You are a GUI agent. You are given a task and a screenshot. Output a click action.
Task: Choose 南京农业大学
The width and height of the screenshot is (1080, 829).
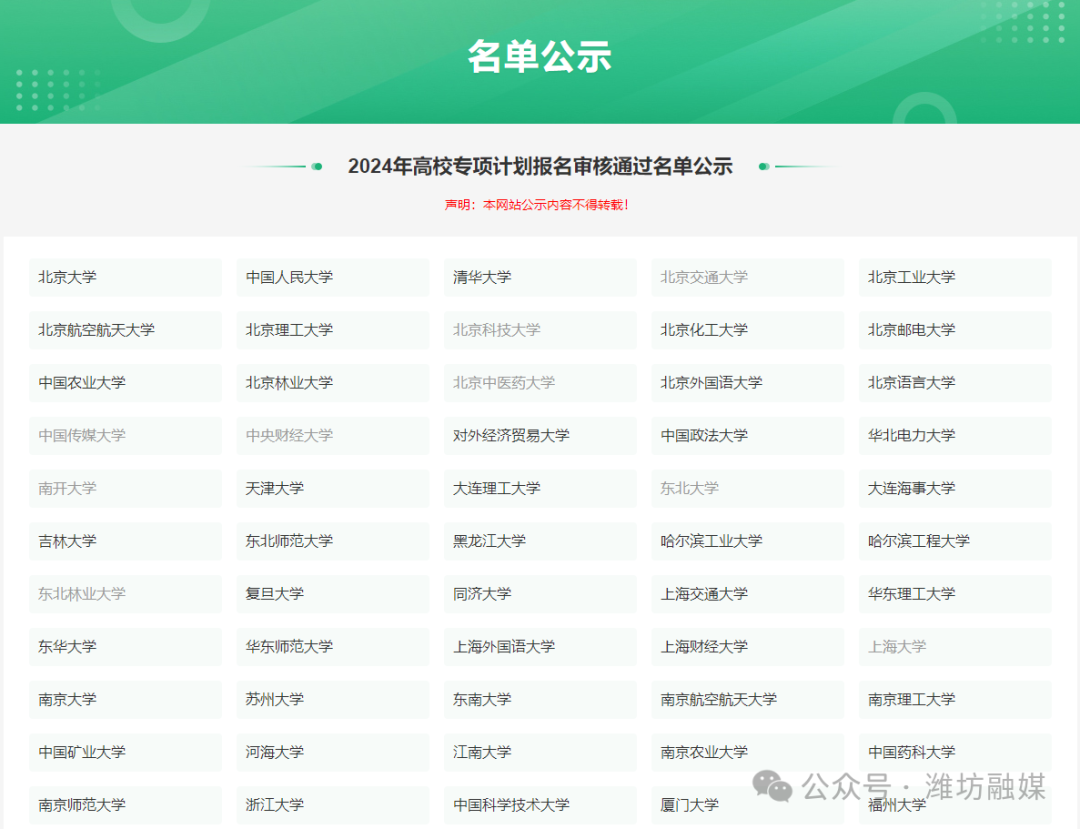tap(747, 753)
